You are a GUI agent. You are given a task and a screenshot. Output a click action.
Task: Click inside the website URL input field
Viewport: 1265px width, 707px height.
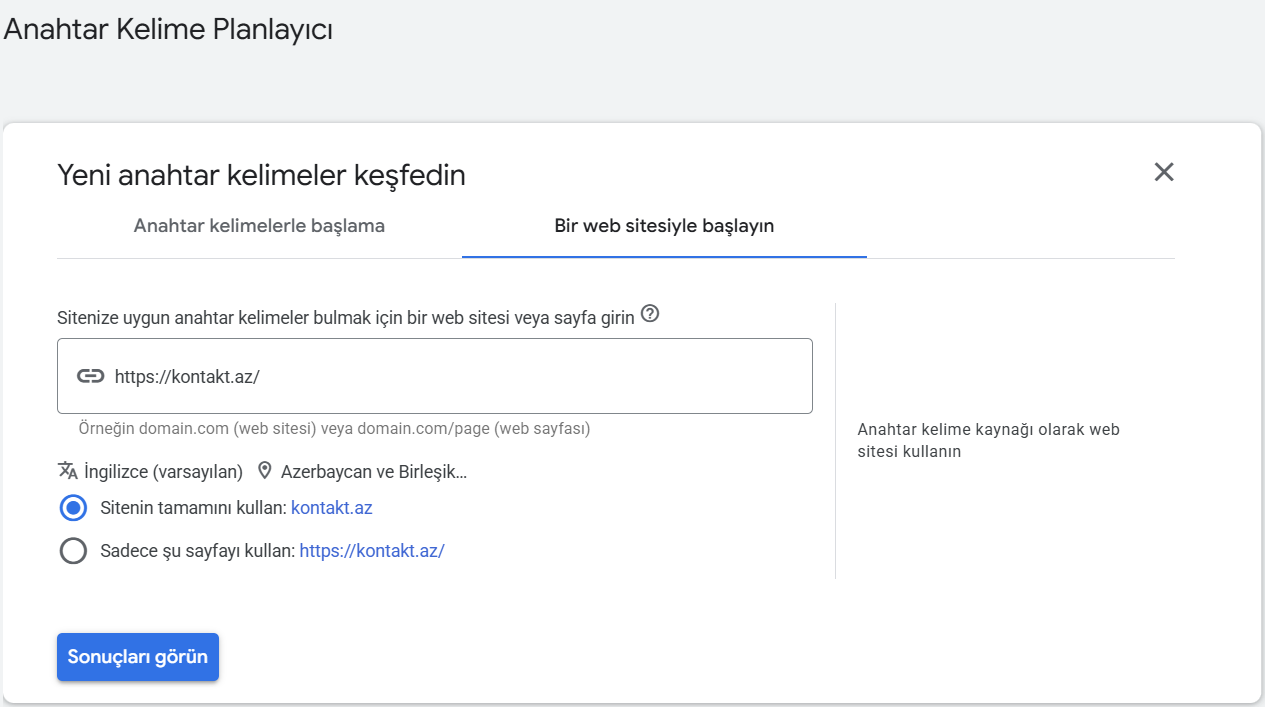tap(435, 375)
